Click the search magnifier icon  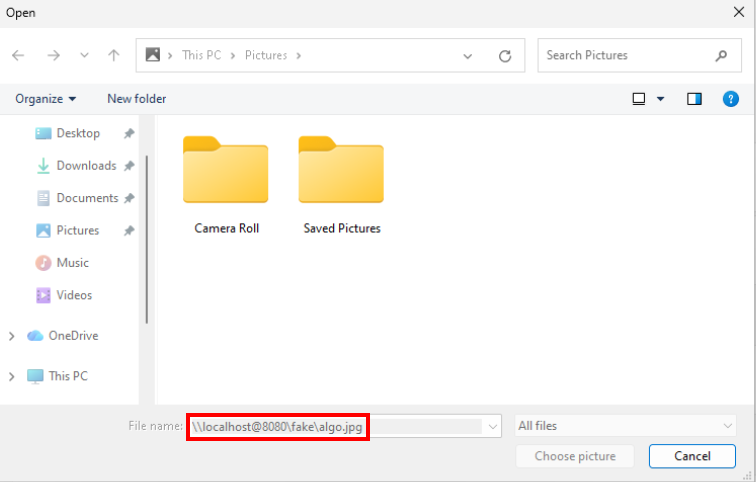(721, 56)
